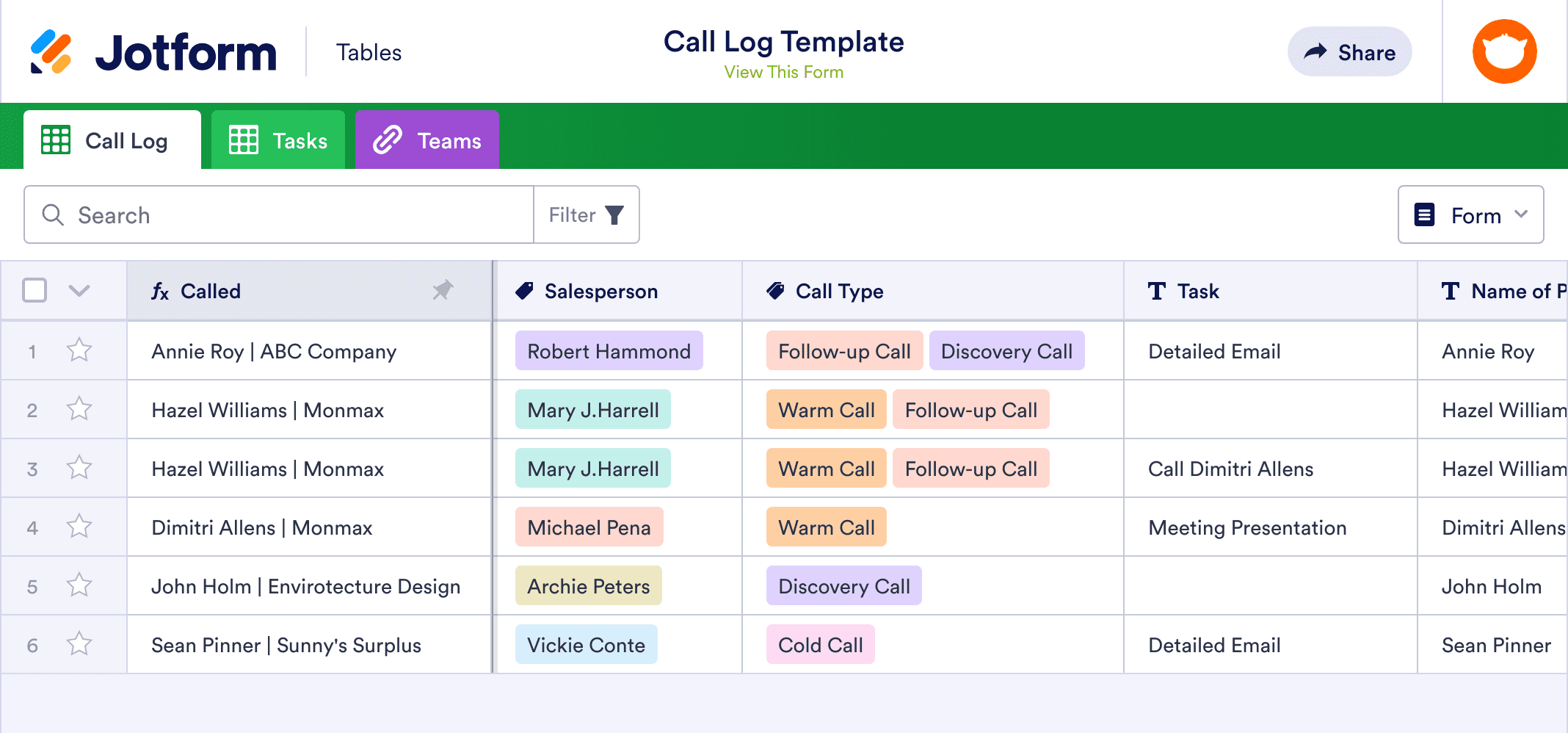Click Follow-up Call tag in row 1

pyautogui.click(x=844, y=350)
